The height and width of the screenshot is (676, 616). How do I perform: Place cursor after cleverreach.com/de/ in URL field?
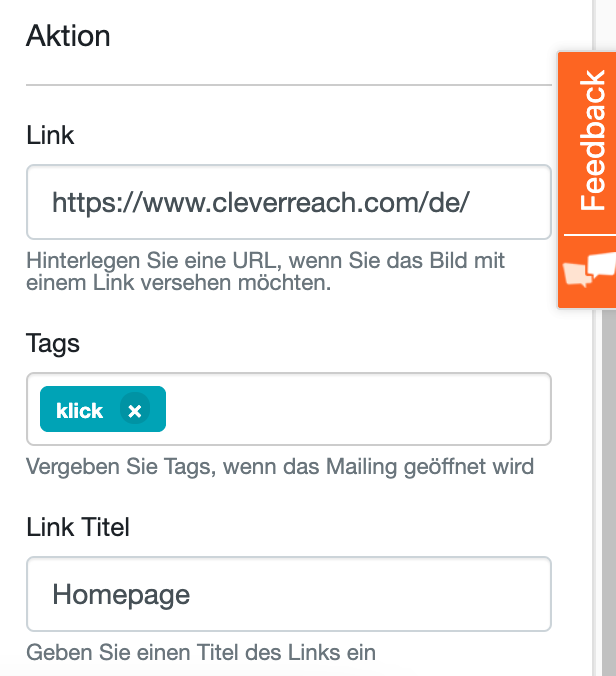coord(471,203)
